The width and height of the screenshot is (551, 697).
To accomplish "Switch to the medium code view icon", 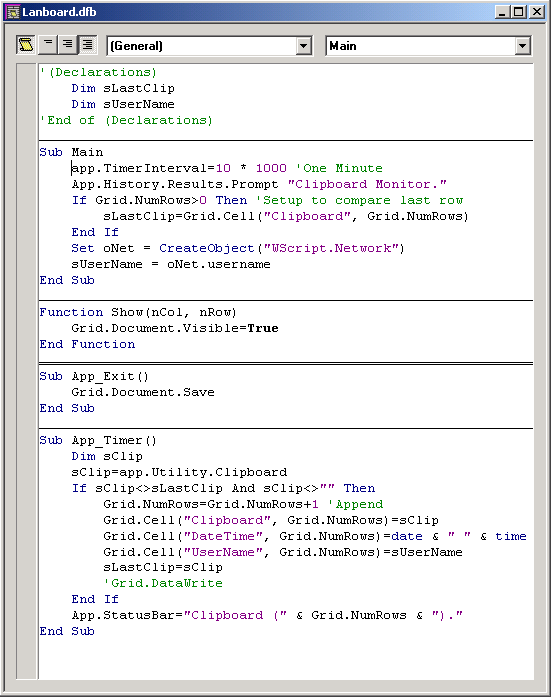I will pos(68,45).
